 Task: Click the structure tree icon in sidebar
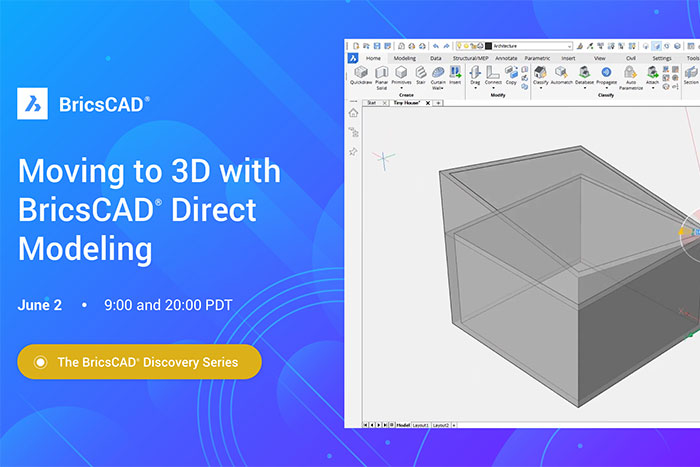[353, 132]
